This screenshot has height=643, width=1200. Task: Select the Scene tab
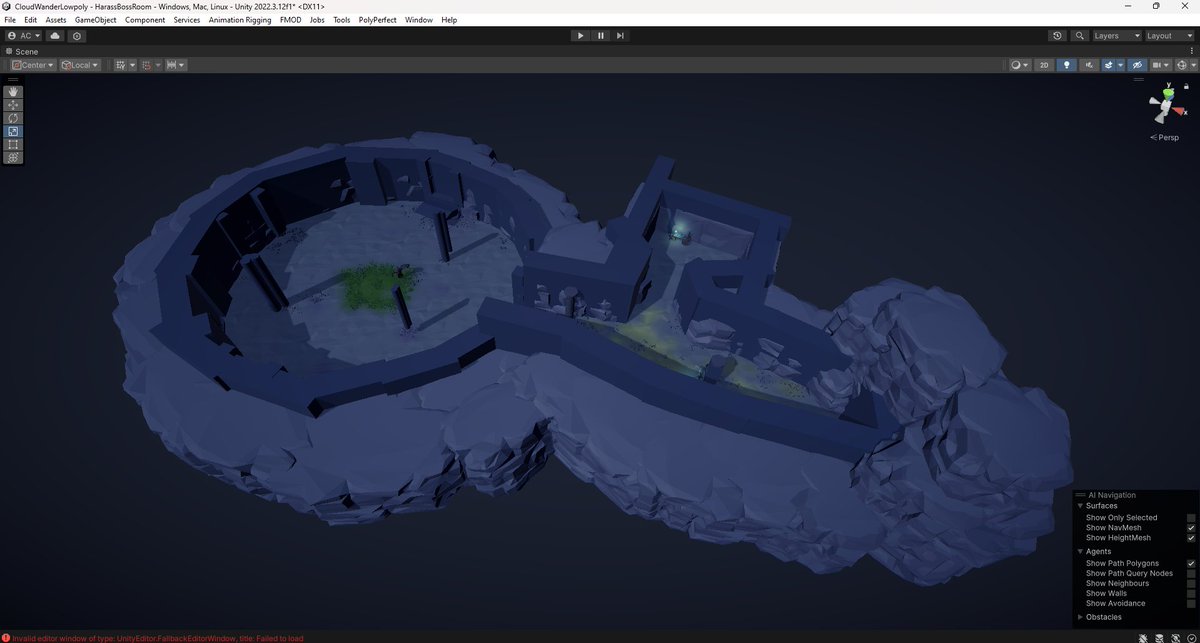click(x=22, y=51)
